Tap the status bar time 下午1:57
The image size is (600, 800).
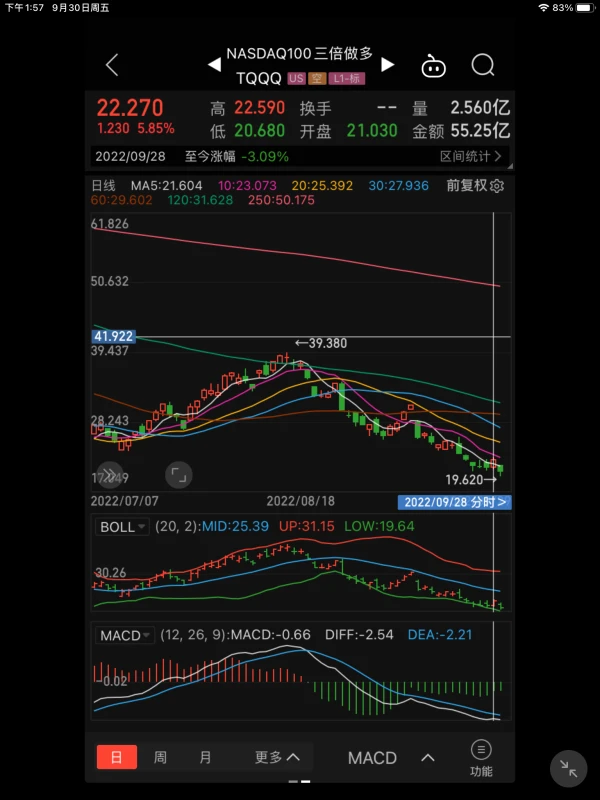click(24, 8)
